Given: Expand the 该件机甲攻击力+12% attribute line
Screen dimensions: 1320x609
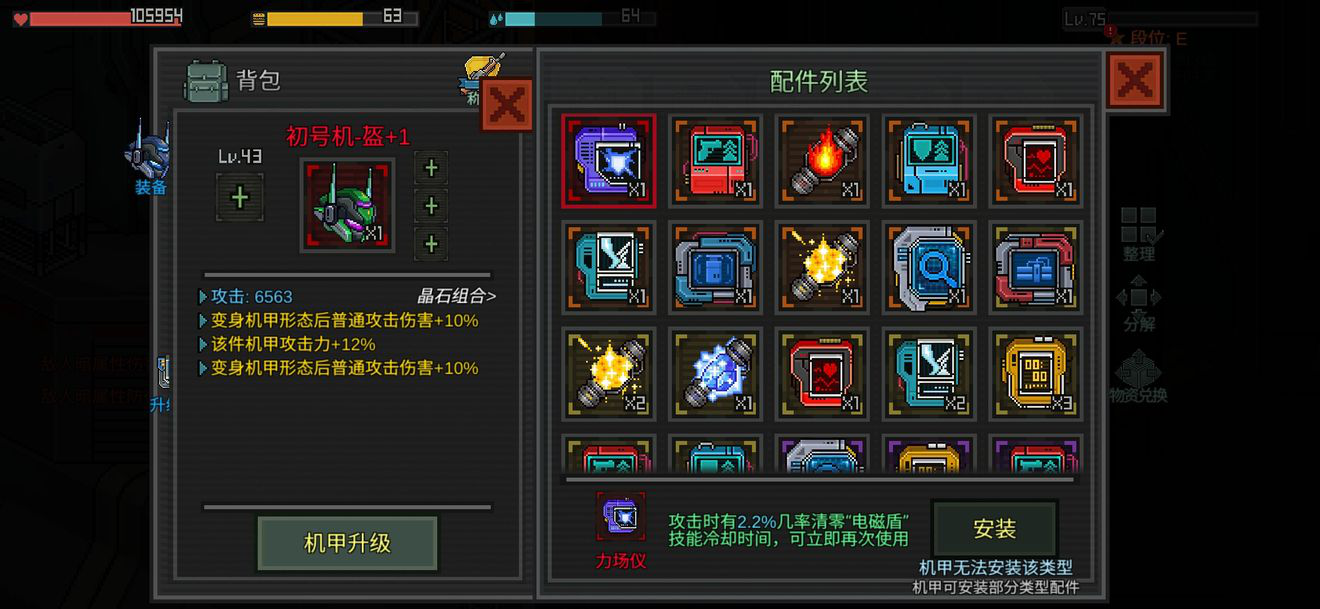Looking at the screenshot, I should [287, 344].
